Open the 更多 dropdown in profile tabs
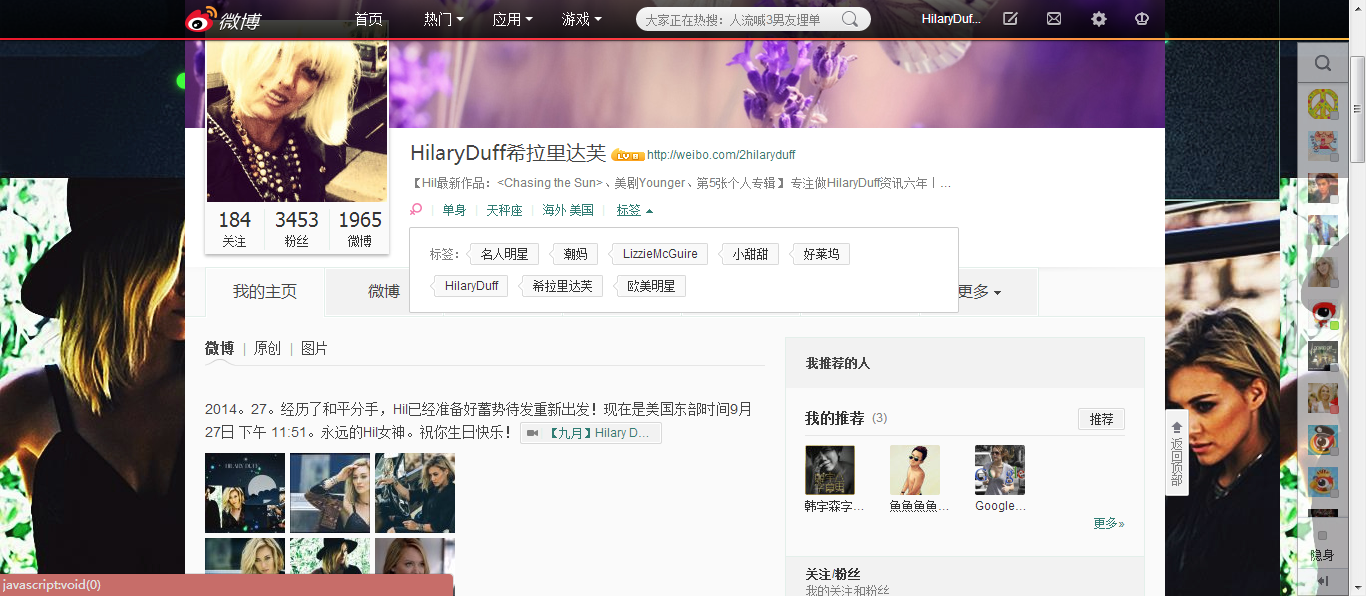The width and height of the screenshot is (1366, 596). click(979, 292)
